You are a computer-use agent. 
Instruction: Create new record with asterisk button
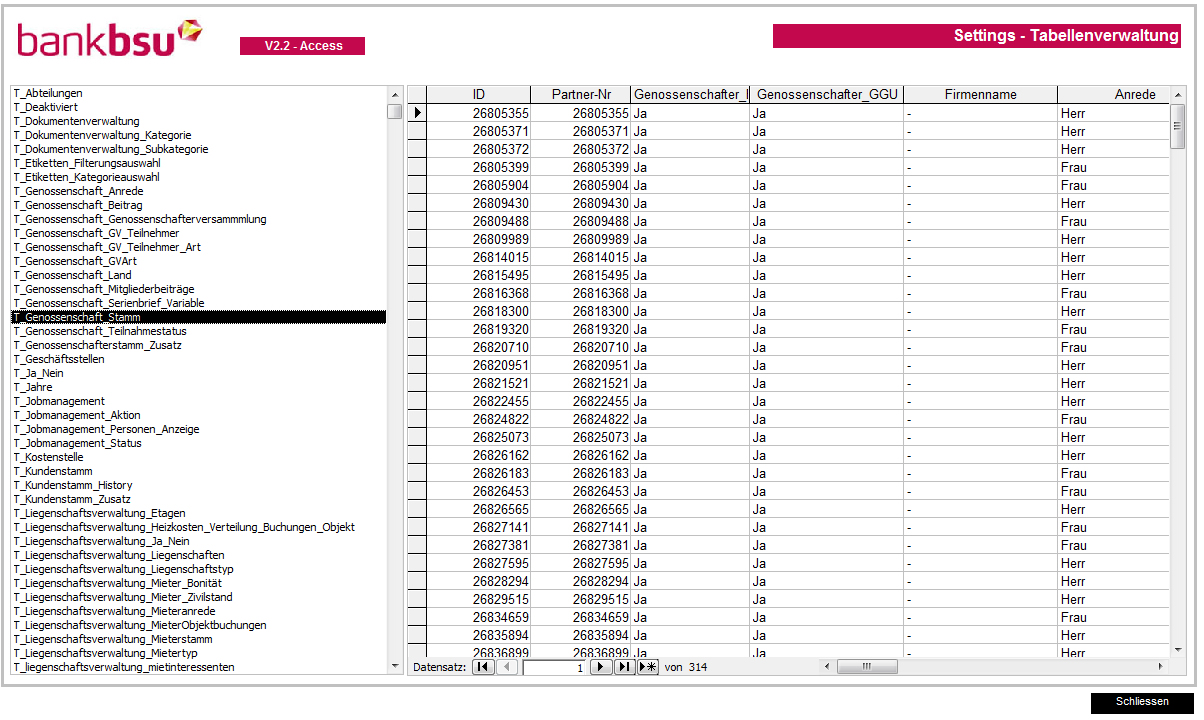click(647, 667)
